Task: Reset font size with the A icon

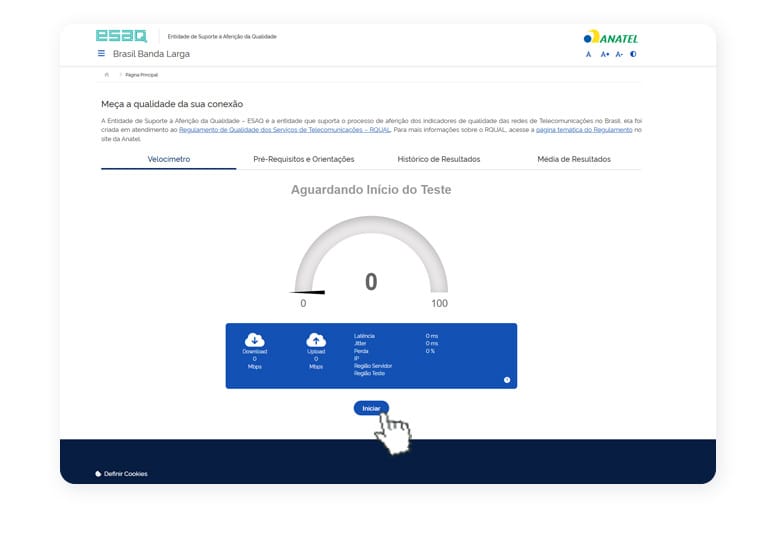Action: tap(588, 54)
